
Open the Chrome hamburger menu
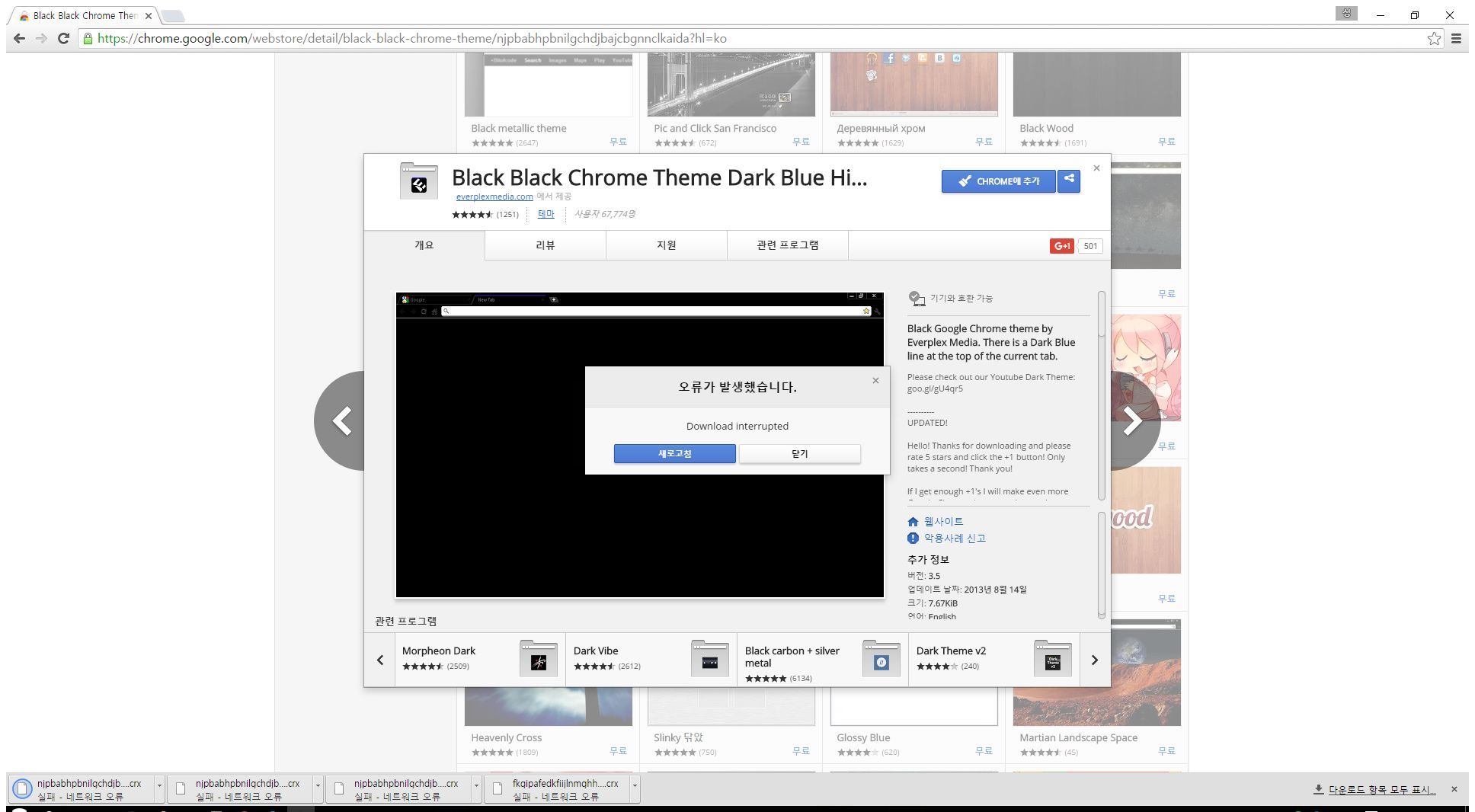(1456, 38)
